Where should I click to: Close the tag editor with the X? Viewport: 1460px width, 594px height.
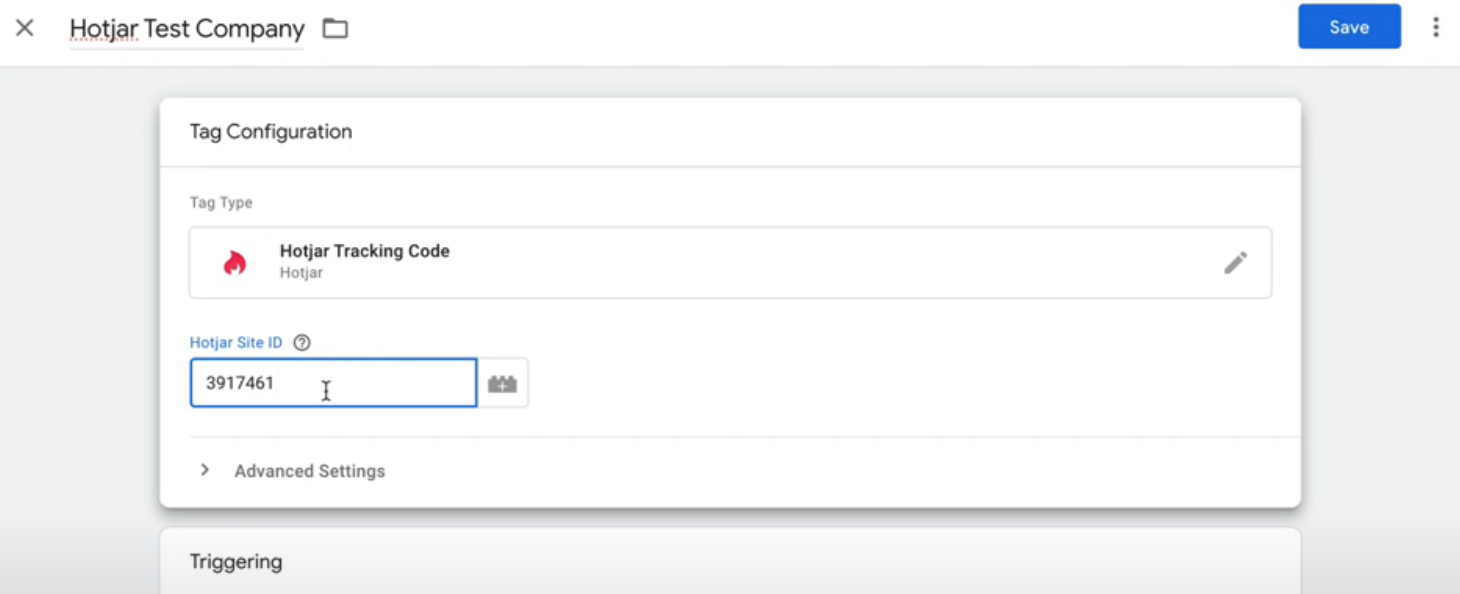click(25, 28)
